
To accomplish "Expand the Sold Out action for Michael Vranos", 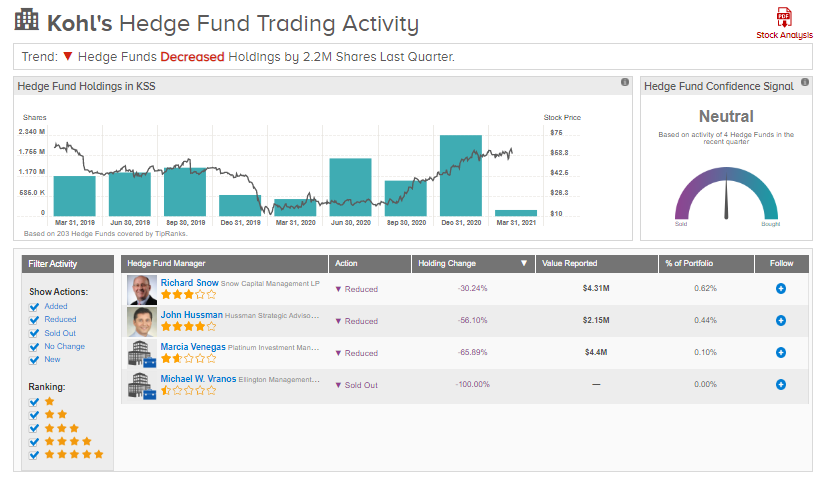I will [x=357, y=385].
